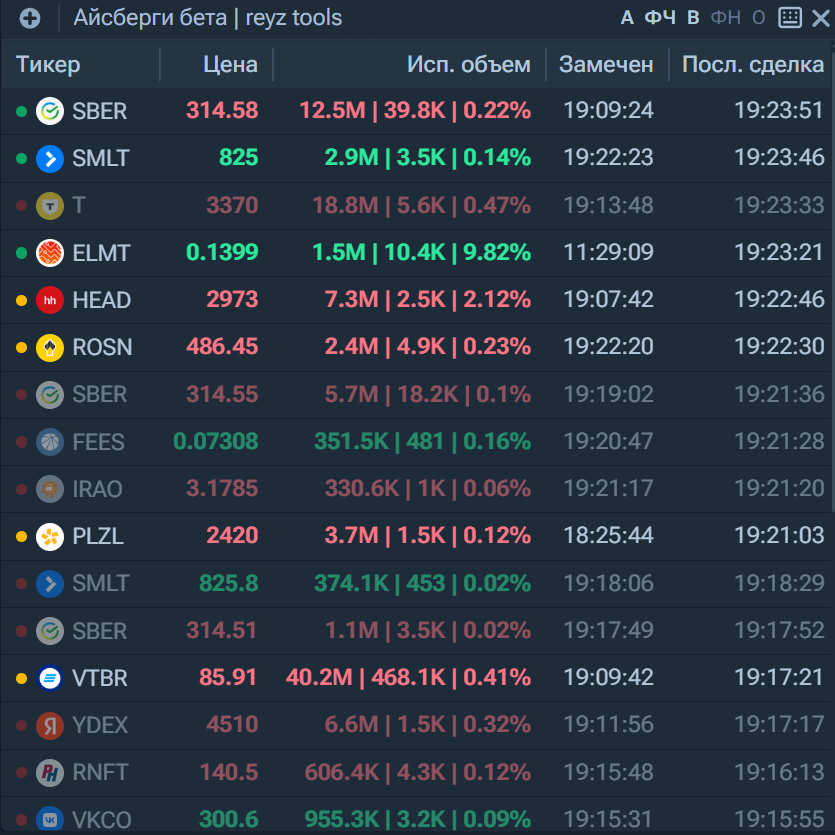Image resolution: width=835 pixels, height=835 pixels.
Task: Click volume 40.2M | 468.1K | 0.41%
Action: click(408, 677)
